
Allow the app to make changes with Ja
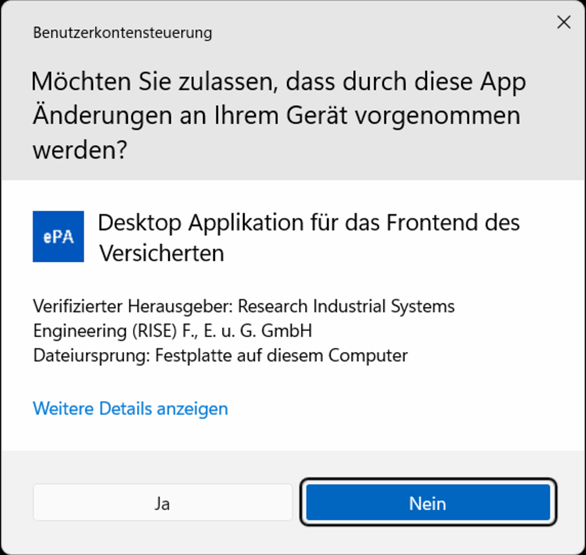tap(163, 503)
